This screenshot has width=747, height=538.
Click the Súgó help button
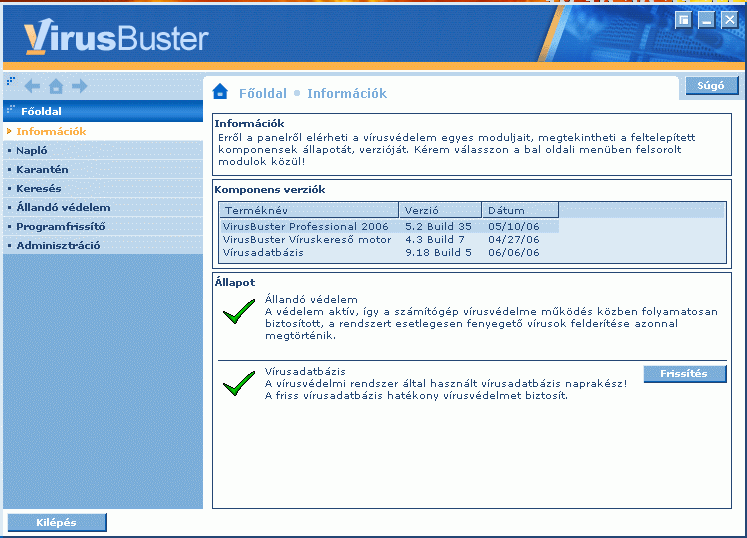point(712,86)
